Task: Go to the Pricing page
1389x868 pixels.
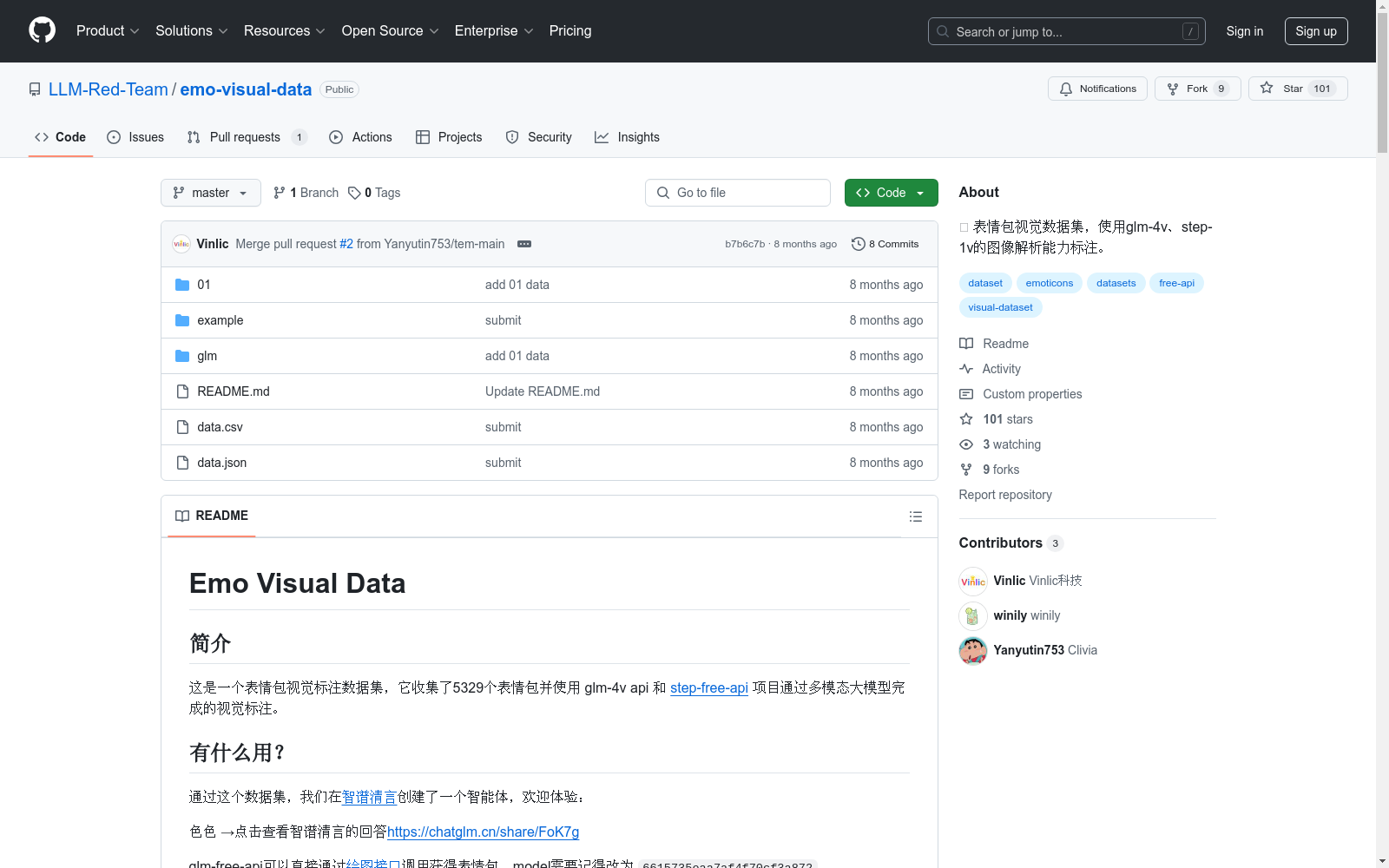Action: point(570,30)
